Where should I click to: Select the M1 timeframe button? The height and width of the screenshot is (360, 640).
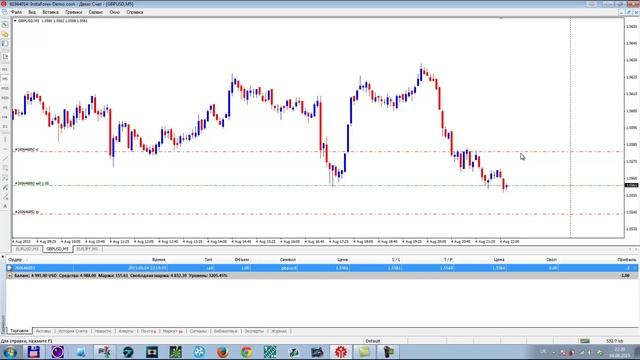5,69
